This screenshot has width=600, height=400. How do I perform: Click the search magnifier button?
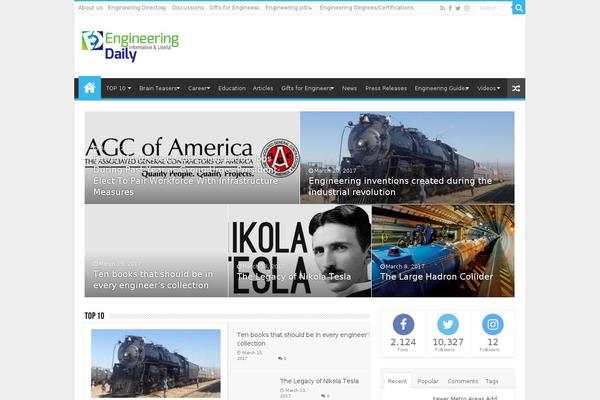(518, 8)
